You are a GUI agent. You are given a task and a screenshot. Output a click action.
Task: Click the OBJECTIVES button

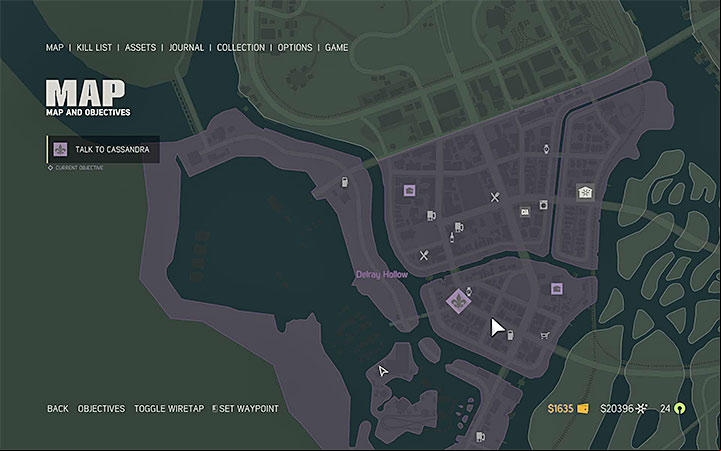pos(101,409)
